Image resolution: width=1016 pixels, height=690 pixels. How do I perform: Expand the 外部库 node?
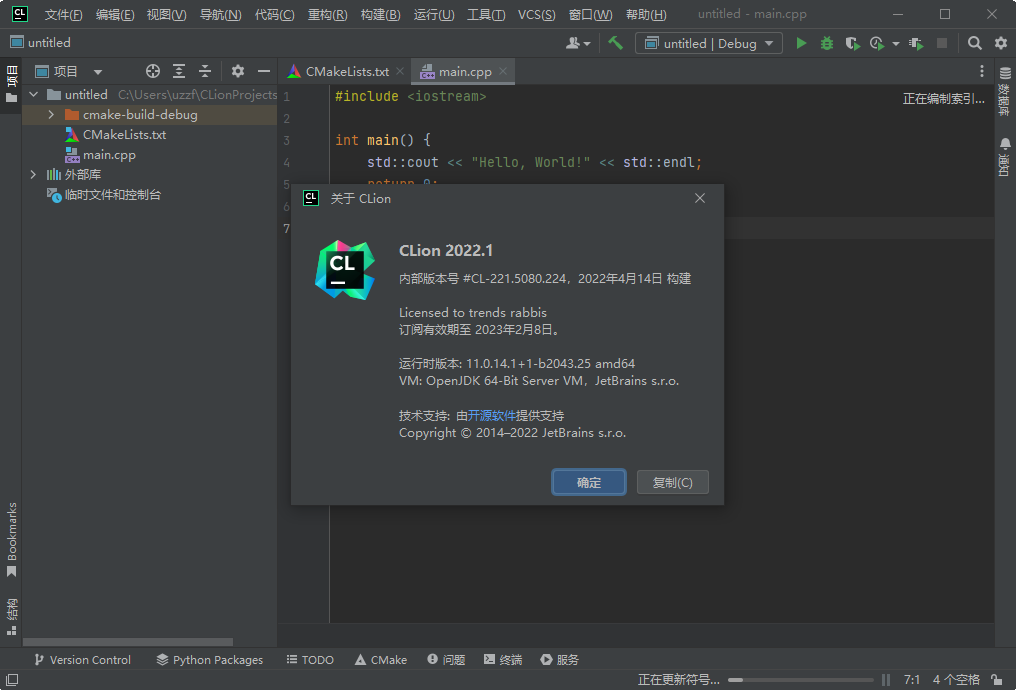coord(34,174)
